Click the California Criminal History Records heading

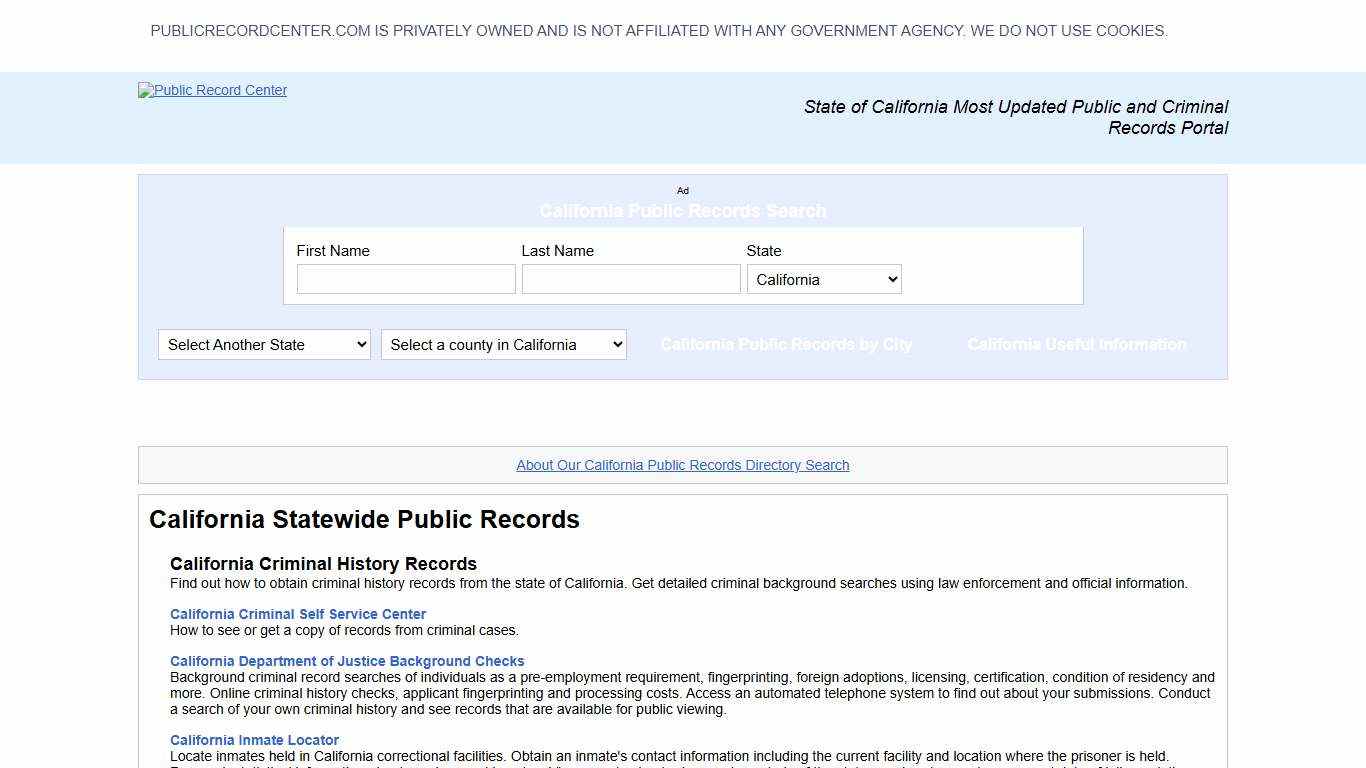[323, 563]
